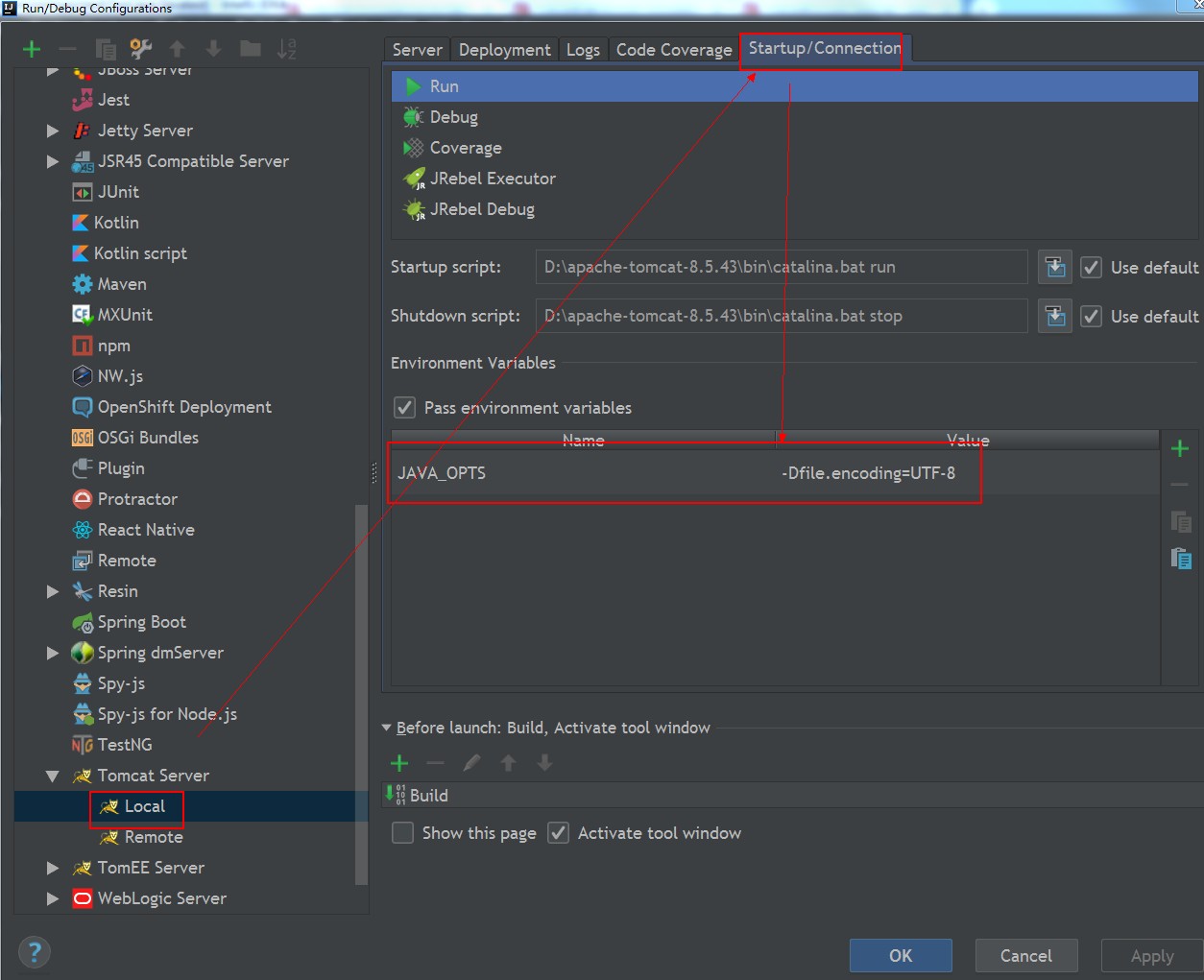Image resolution: width=1204 pixels, height=980 pixels.
Task: Select React Native configuration type
Action: coord(146,530)
